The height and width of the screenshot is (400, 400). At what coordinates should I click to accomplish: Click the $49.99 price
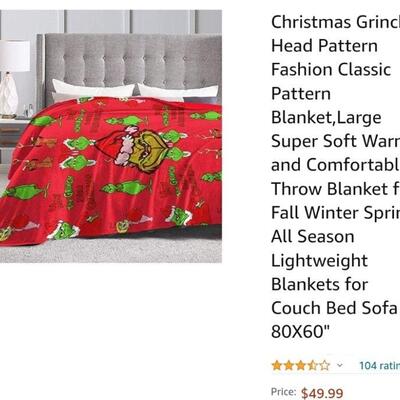[x=322, y=393]
